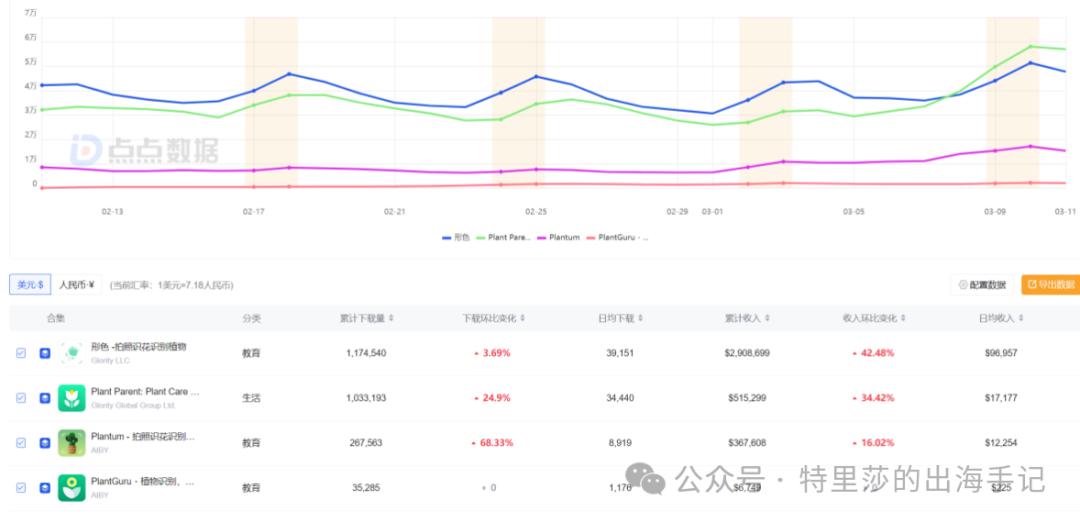Click 267,563 cumulative downloads cell
Image resolution: width=1080 pixels, height=522 pixels.
[x=366, y=443]
